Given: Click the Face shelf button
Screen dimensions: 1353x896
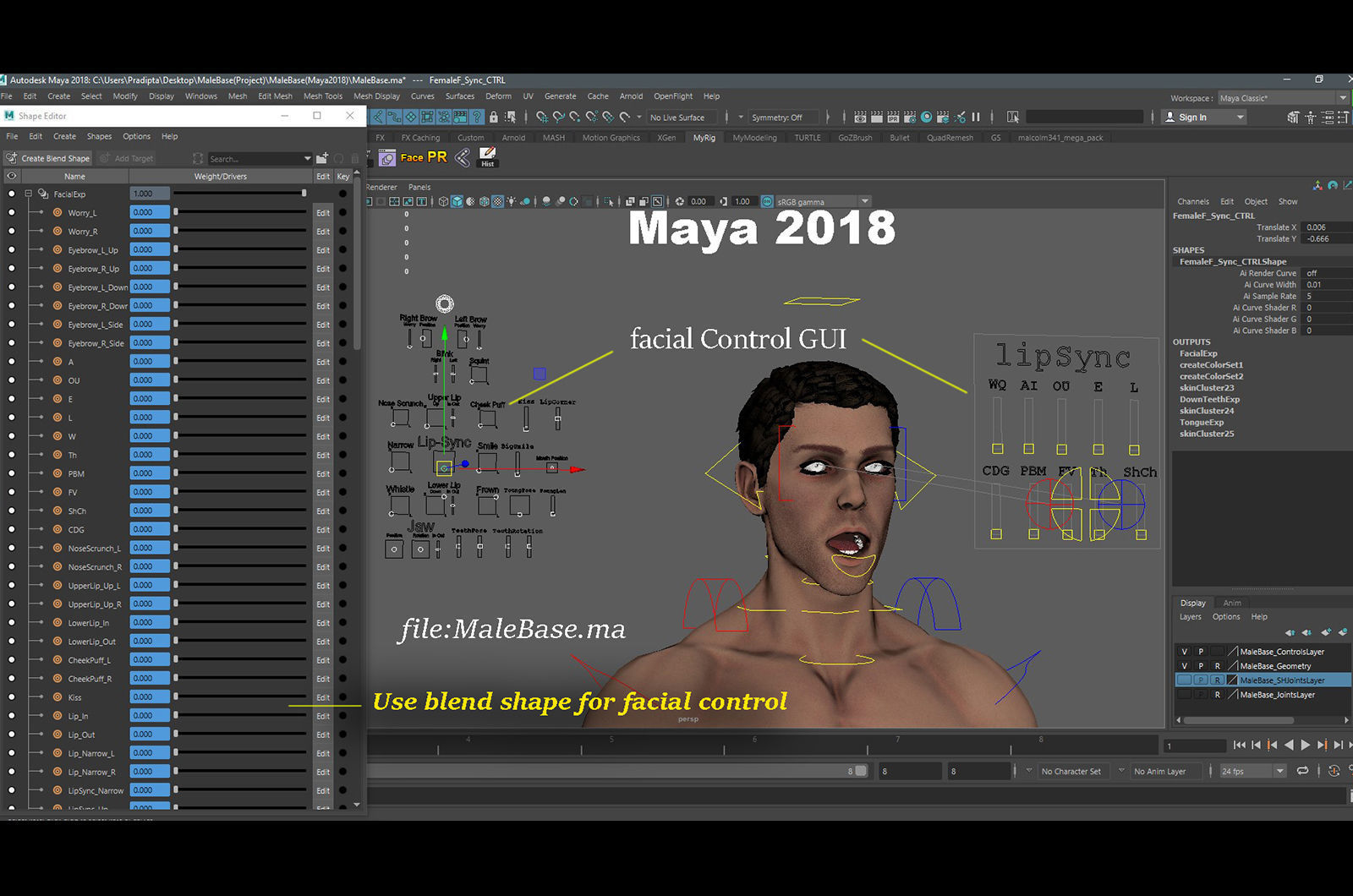Looking at the screenshot, I should point(412,158).
